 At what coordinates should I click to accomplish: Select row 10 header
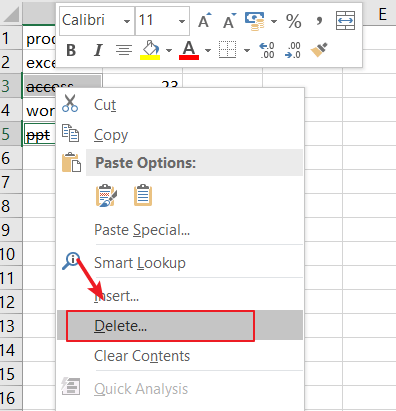[11, 254]
